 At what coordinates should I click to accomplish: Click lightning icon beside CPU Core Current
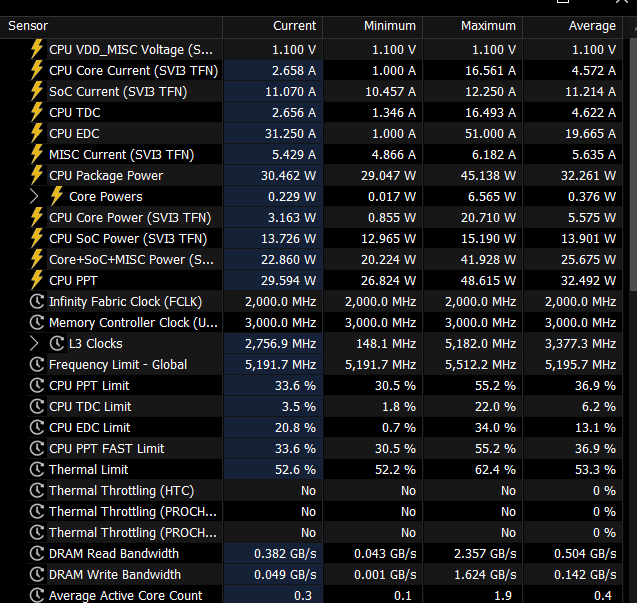pyautogui.click(x=37, y=70)
